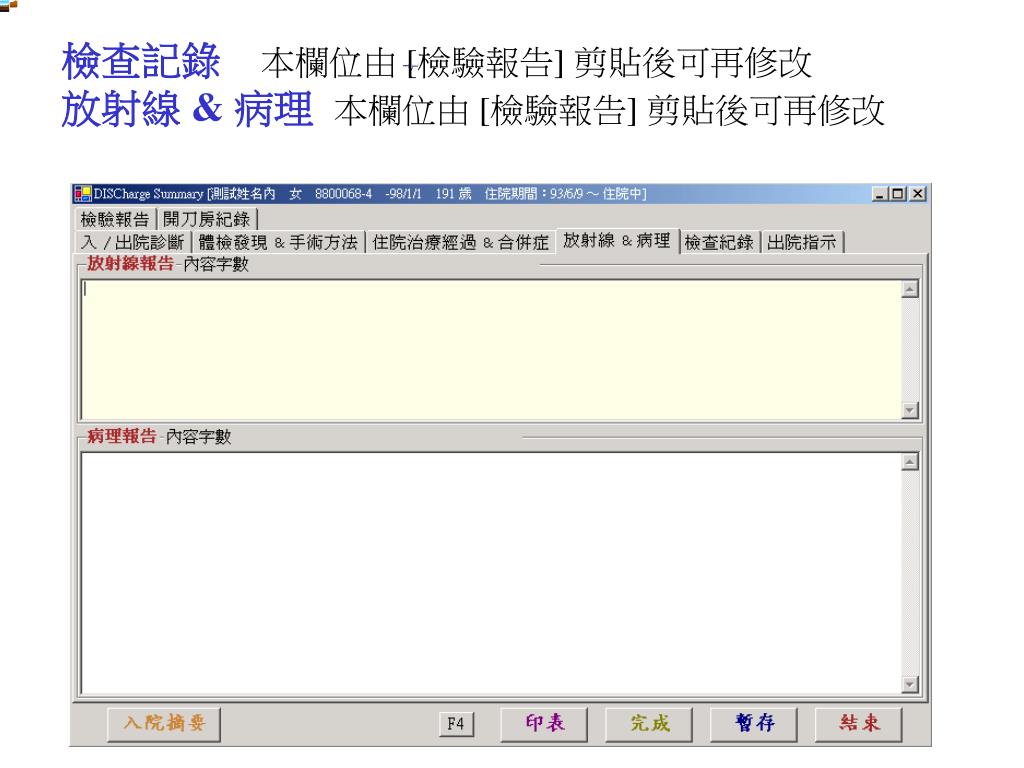Click the 病理報告 section label
Screen dimensions: 1024x768
click(x=122, y=436)
